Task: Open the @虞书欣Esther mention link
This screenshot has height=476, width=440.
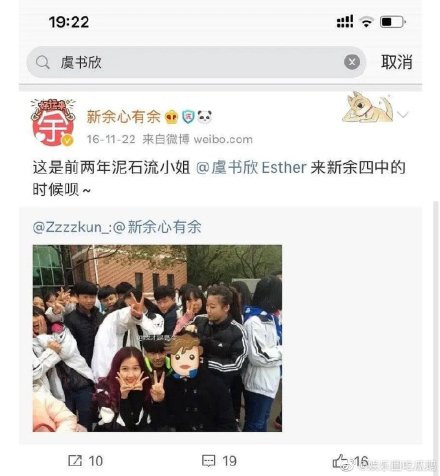Action: pos(251,168)
